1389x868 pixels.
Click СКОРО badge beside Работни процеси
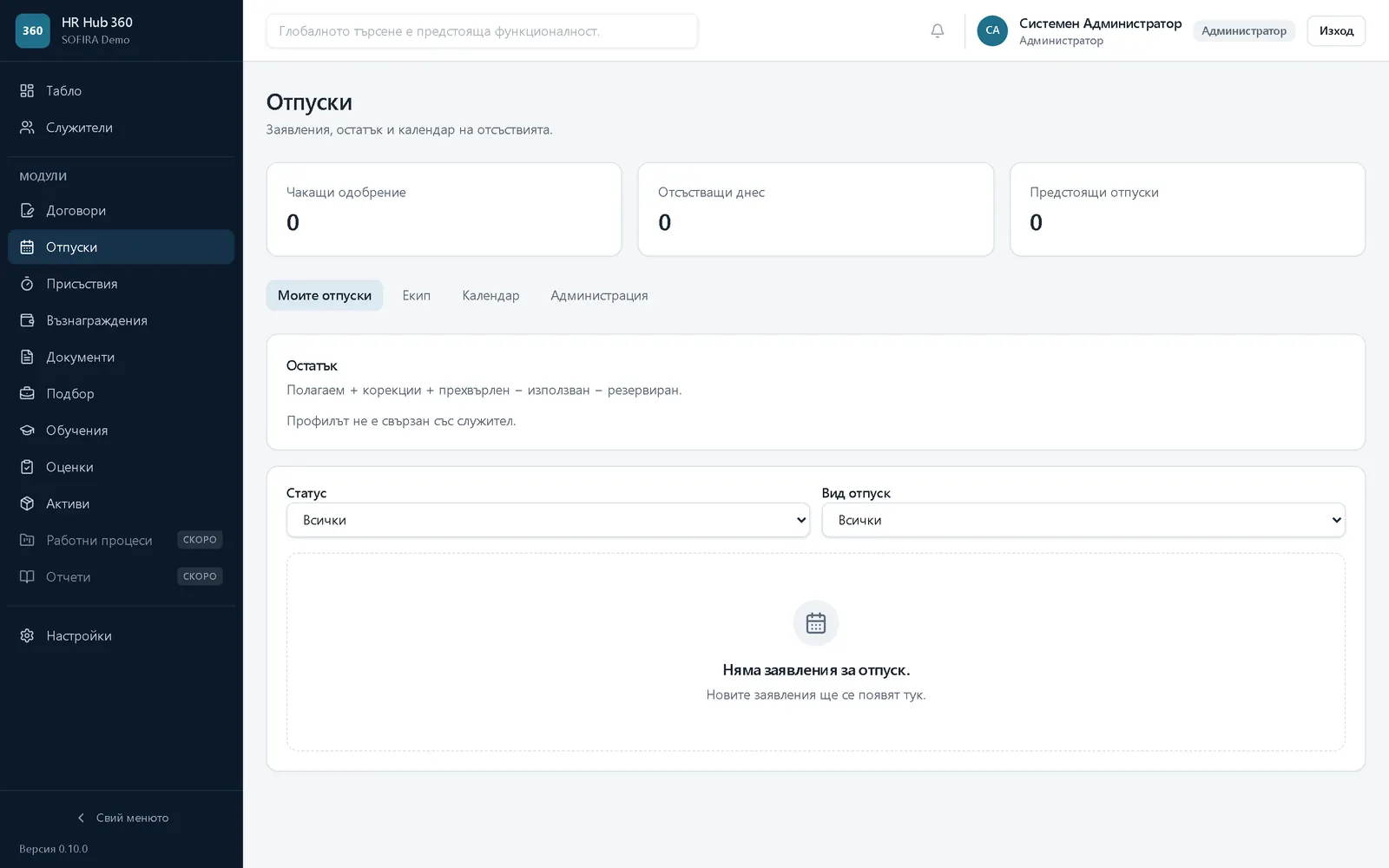200,540
